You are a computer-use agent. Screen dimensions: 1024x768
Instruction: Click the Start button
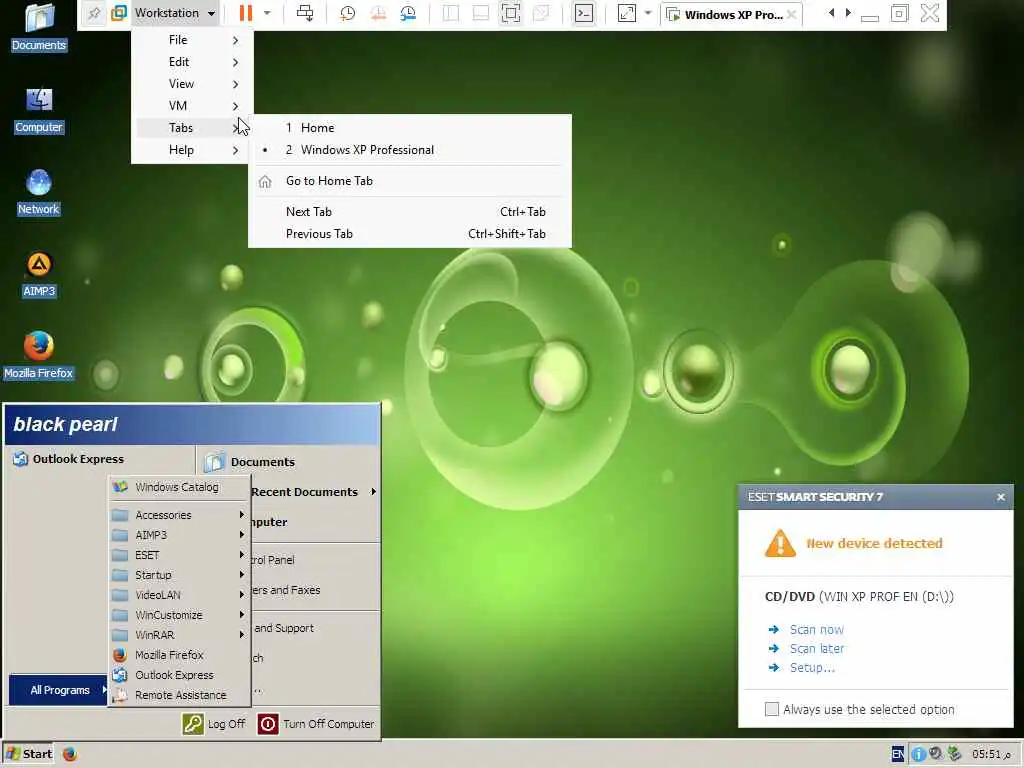tap(28, 754)
